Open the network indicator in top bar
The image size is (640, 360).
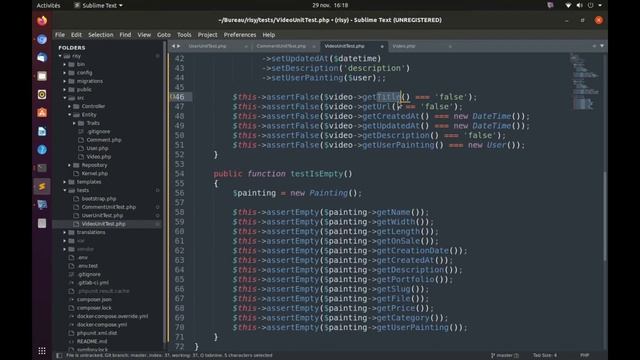pos(568,5)
